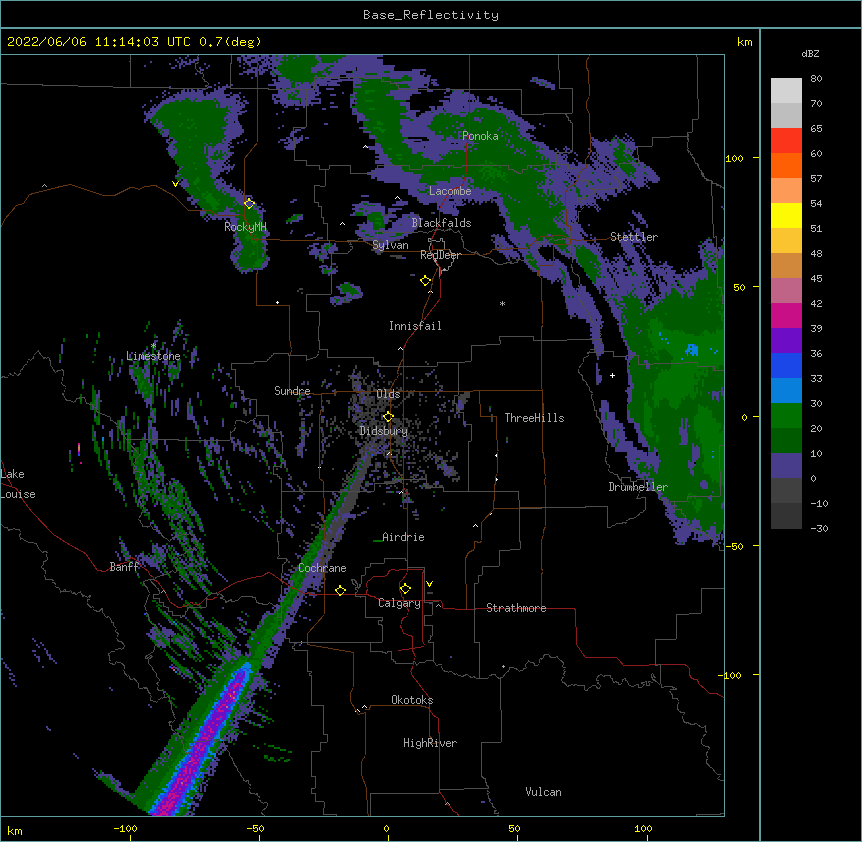The height and width of the screenshot is (842, 862).
Task: Click the Calgary city label
Action: point(400,603)
